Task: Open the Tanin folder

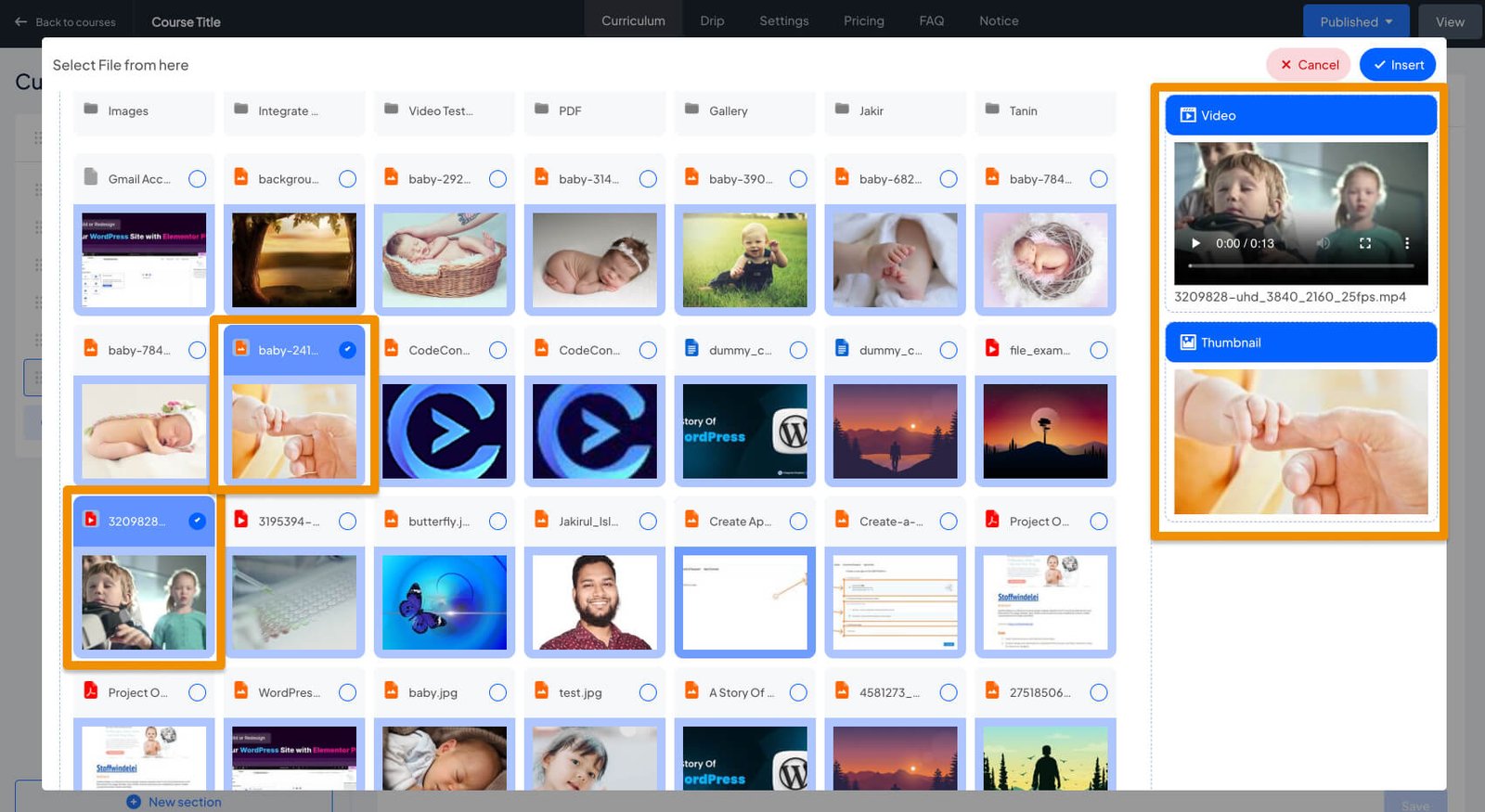Action: click(1046, 110)
